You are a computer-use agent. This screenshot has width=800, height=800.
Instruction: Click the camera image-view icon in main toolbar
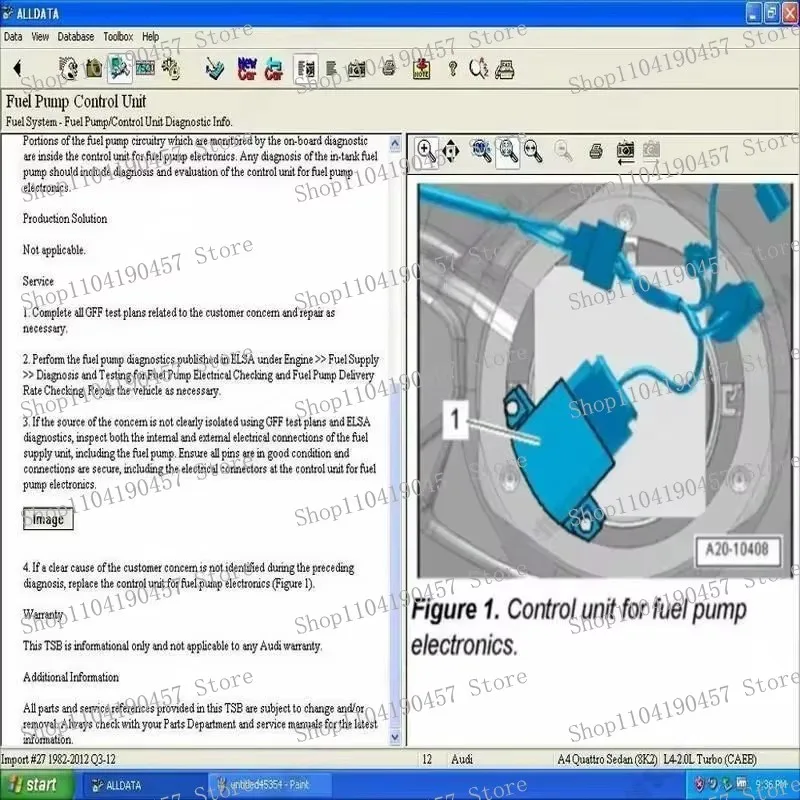click(x=357, y=69)
